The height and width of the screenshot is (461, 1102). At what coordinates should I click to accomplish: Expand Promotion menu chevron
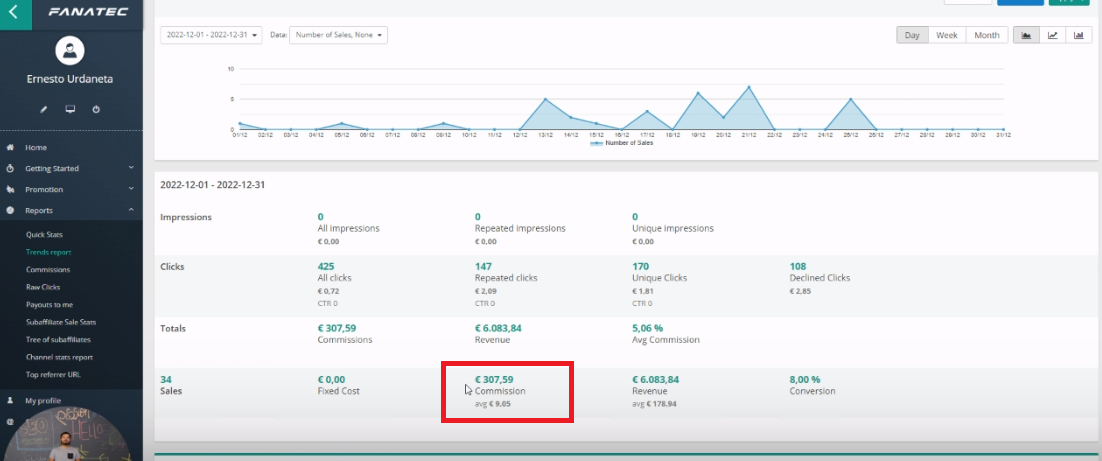pos(131,190)
